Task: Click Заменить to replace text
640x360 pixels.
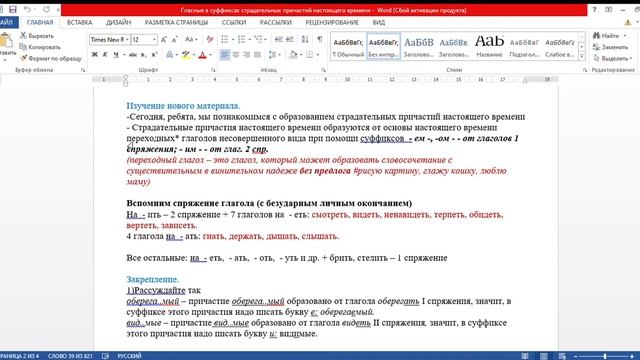Action: point(611,47)
